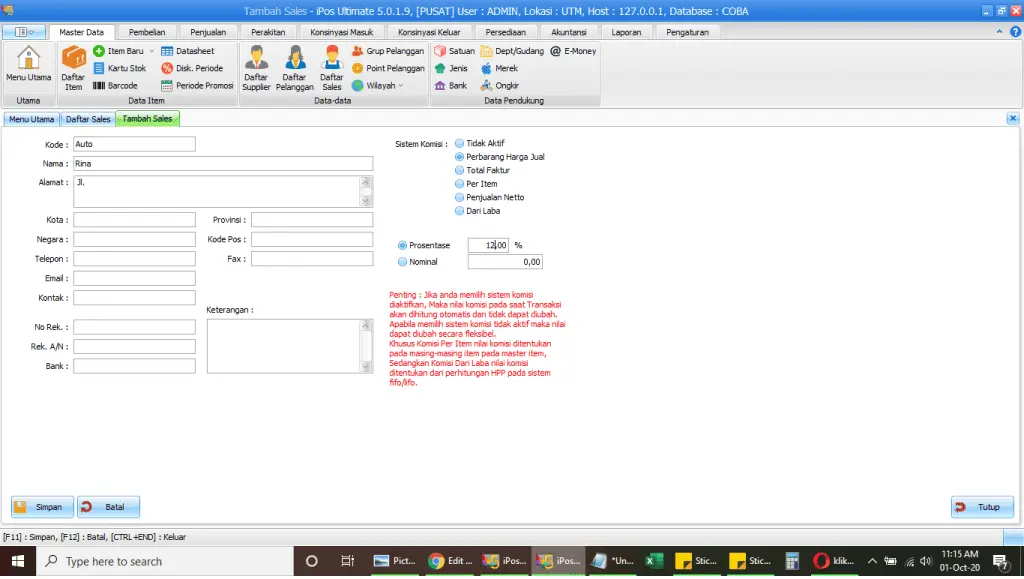Open Daftar Supplier
Viewport: 1024px width, 579px height.
click(256, 68)
